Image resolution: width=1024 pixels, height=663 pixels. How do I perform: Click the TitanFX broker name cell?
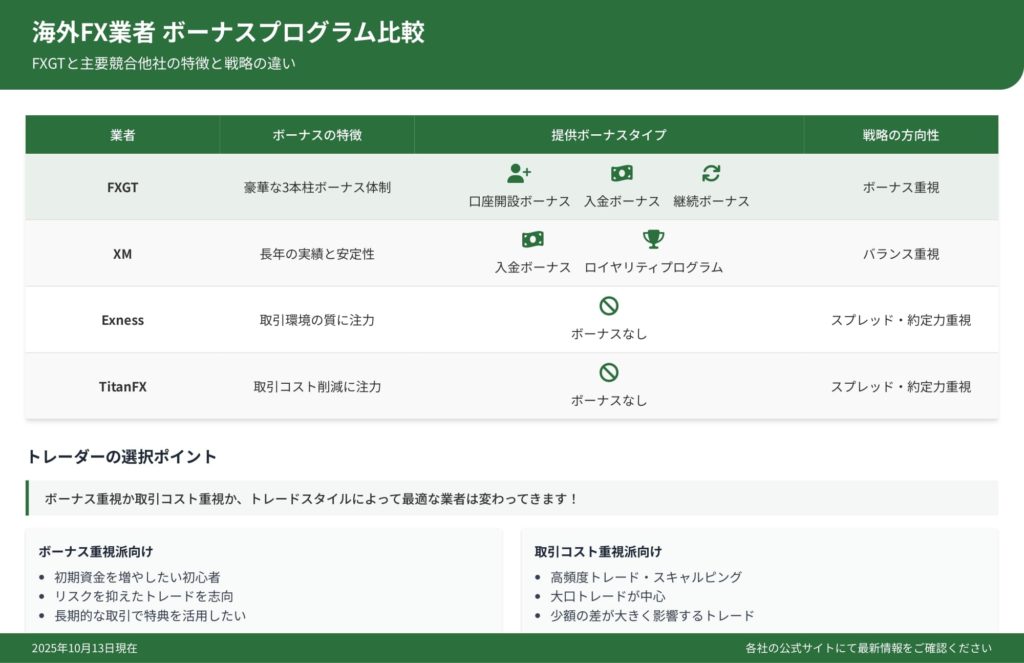tap(122, 386)
